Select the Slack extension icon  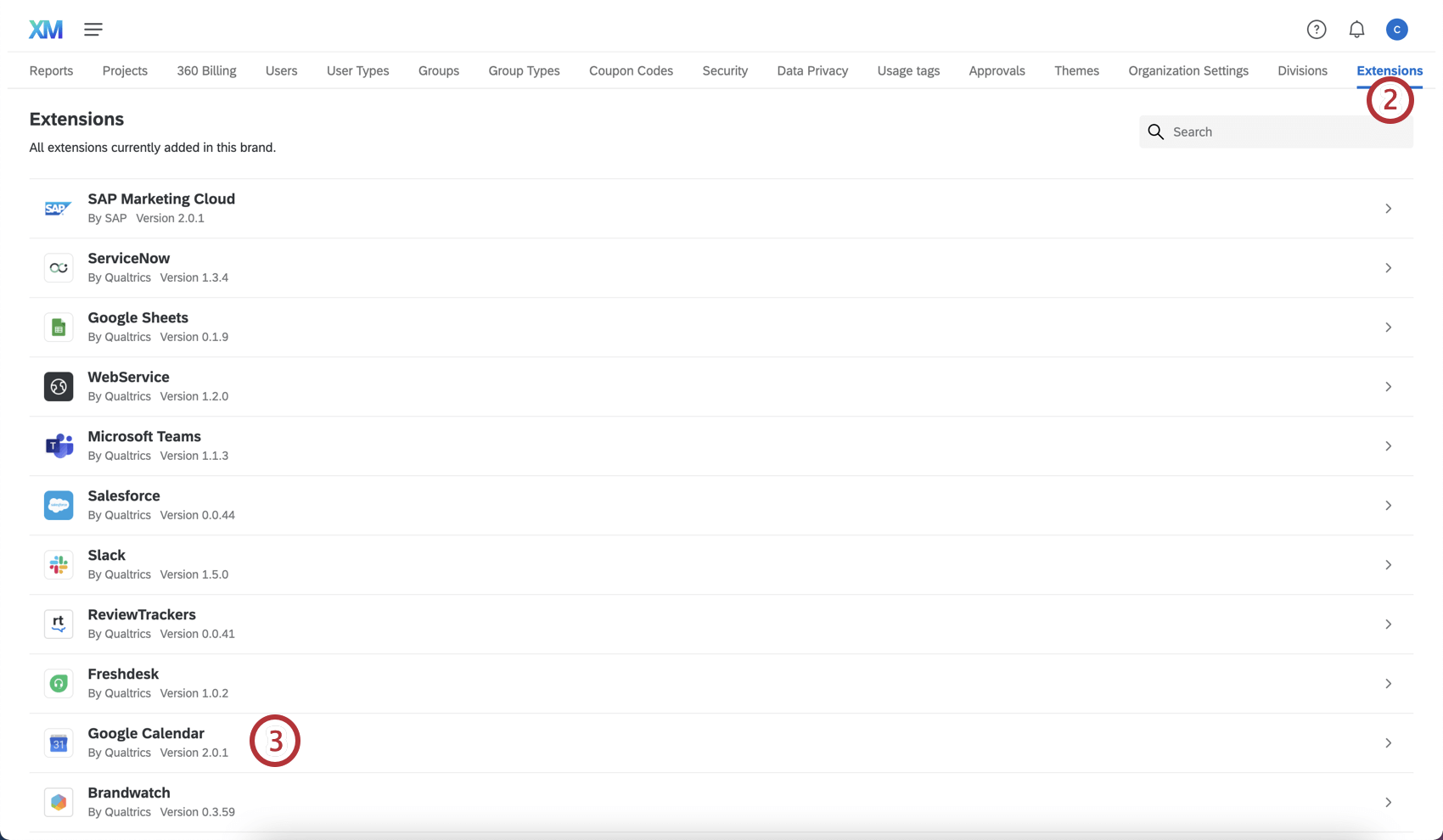click(58, 564)
